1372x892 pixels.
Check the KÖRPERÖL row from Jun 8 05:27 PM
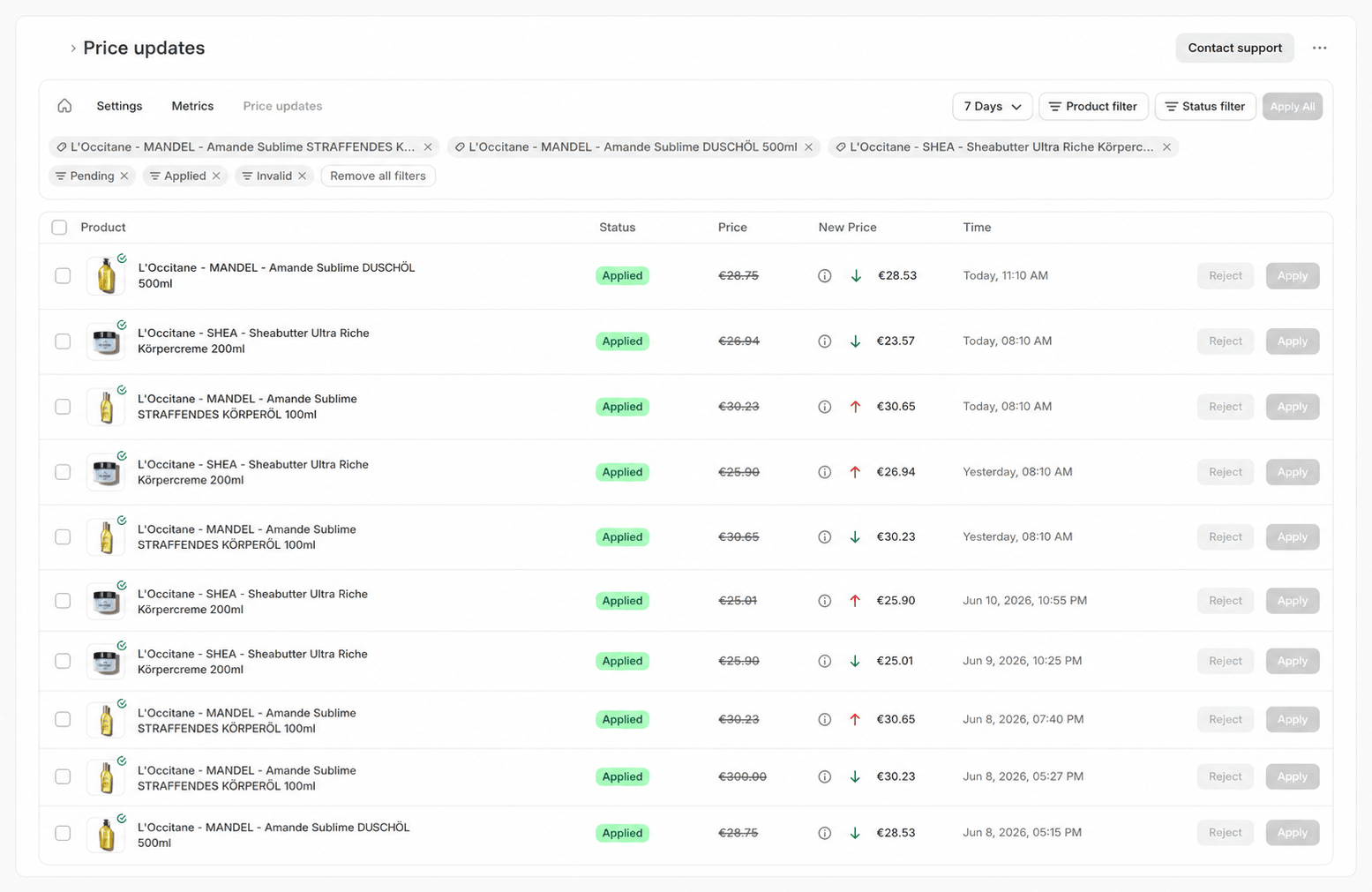pos(63,777)
